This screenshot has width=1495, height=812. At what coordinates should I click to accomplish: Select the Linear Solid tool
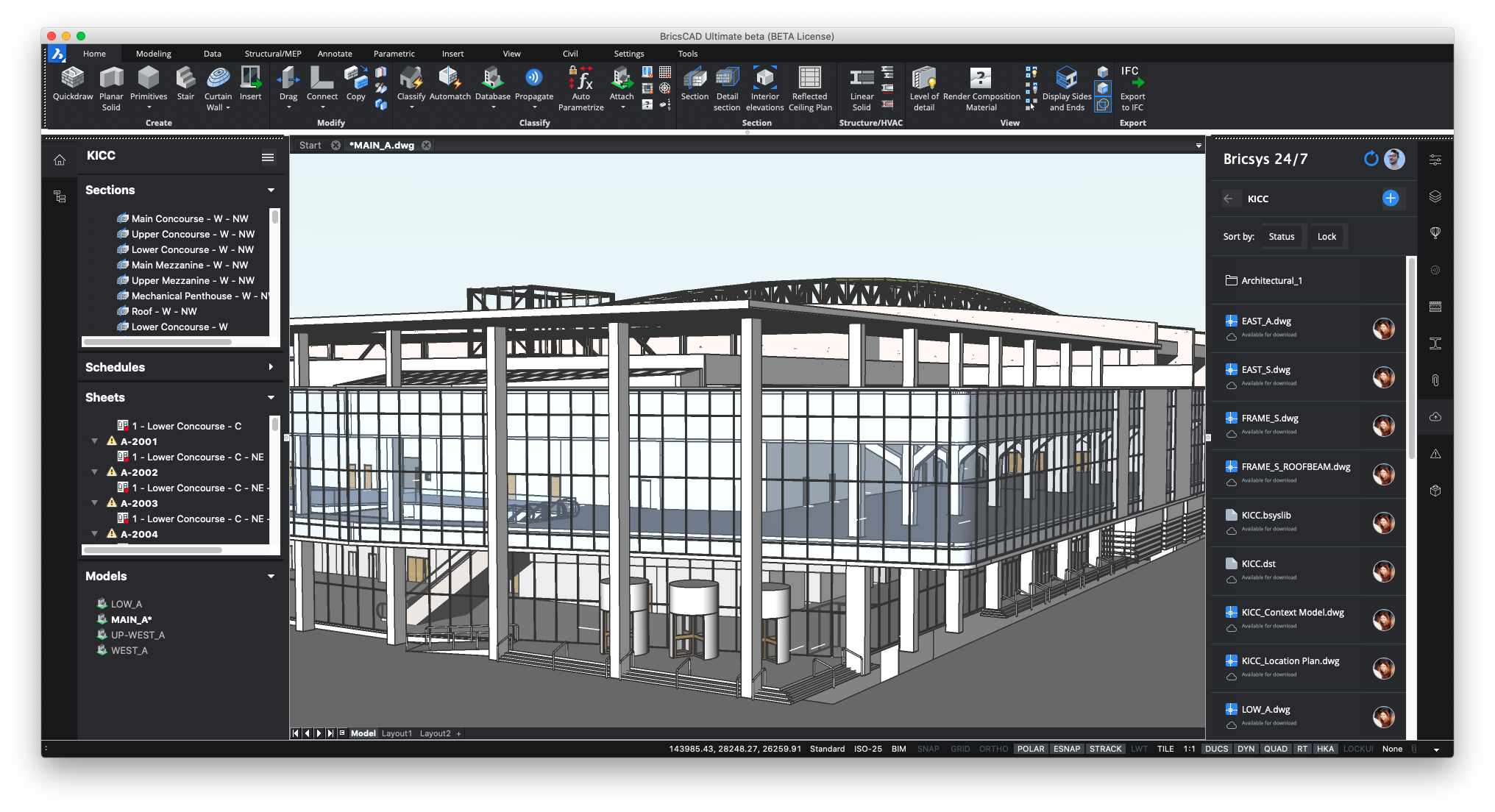[862, 89]
